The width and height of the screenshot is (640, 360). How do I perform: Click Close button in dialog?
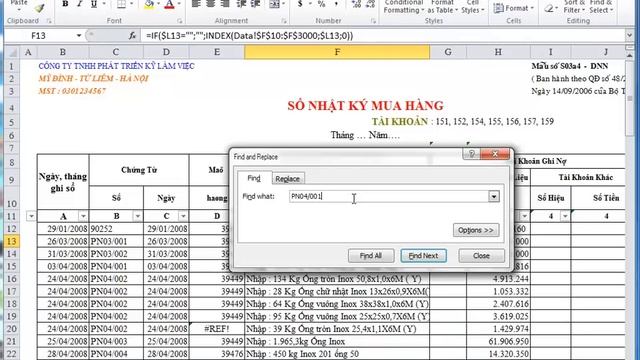click(481, 256)
